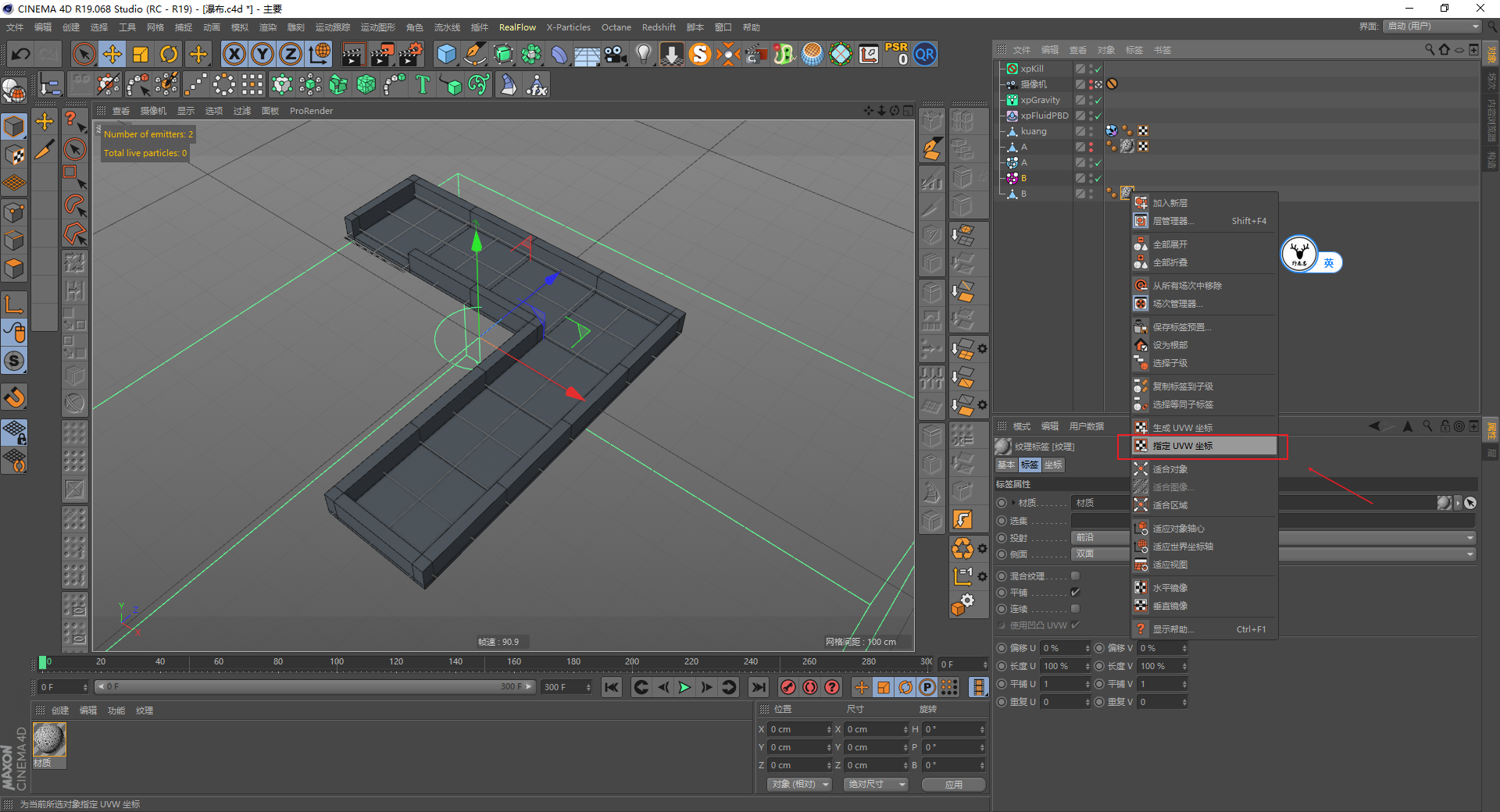
Task: Click the text spline T icon
Action: click(423, 84)
